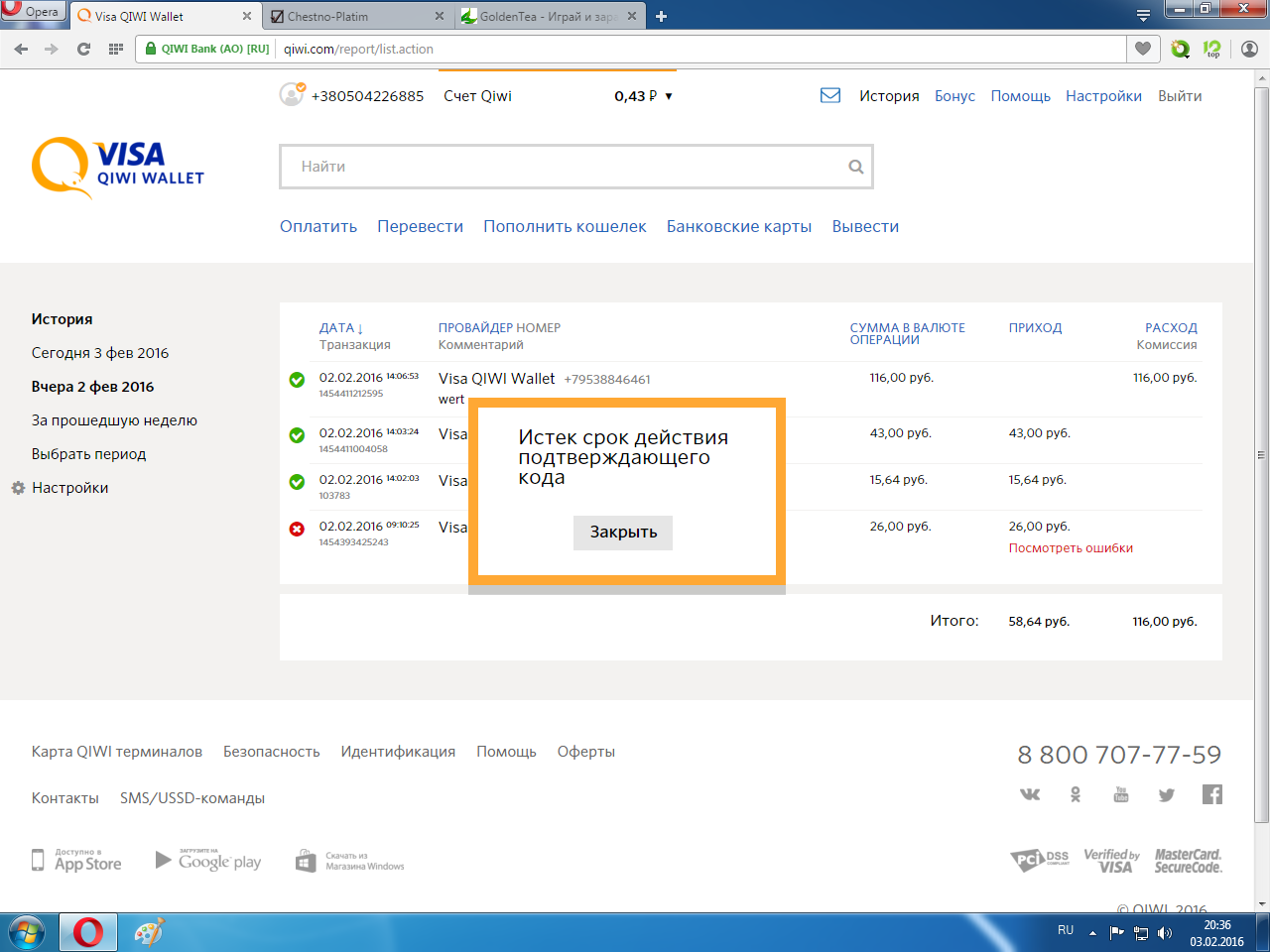
Task: Open Идентификация footer link
Action: click(398, 753)
